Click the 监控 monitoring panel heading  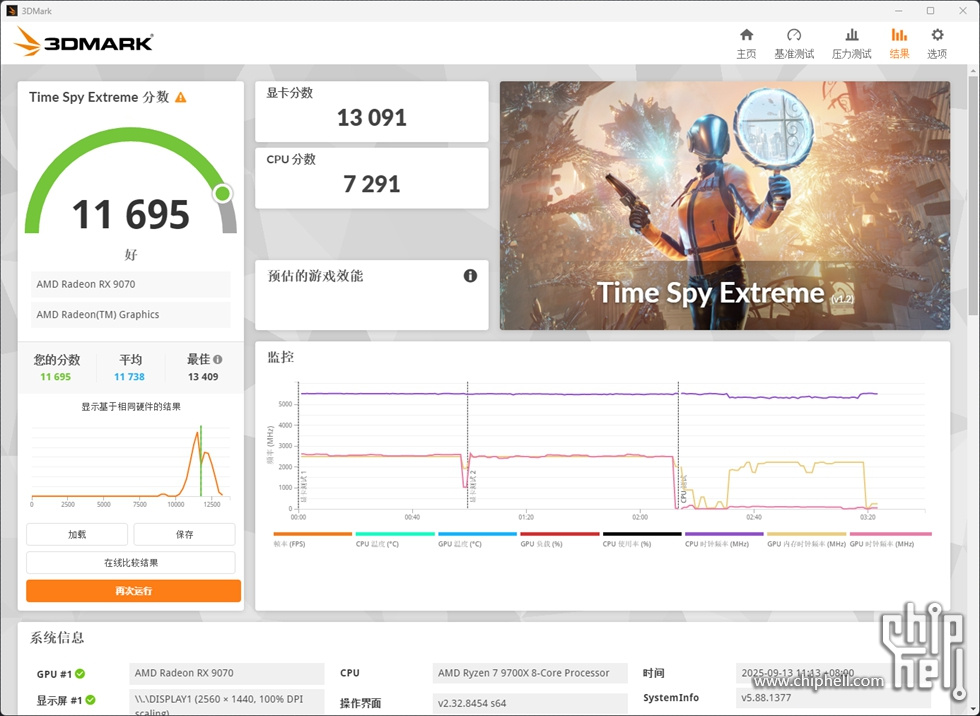coord(281,357)
